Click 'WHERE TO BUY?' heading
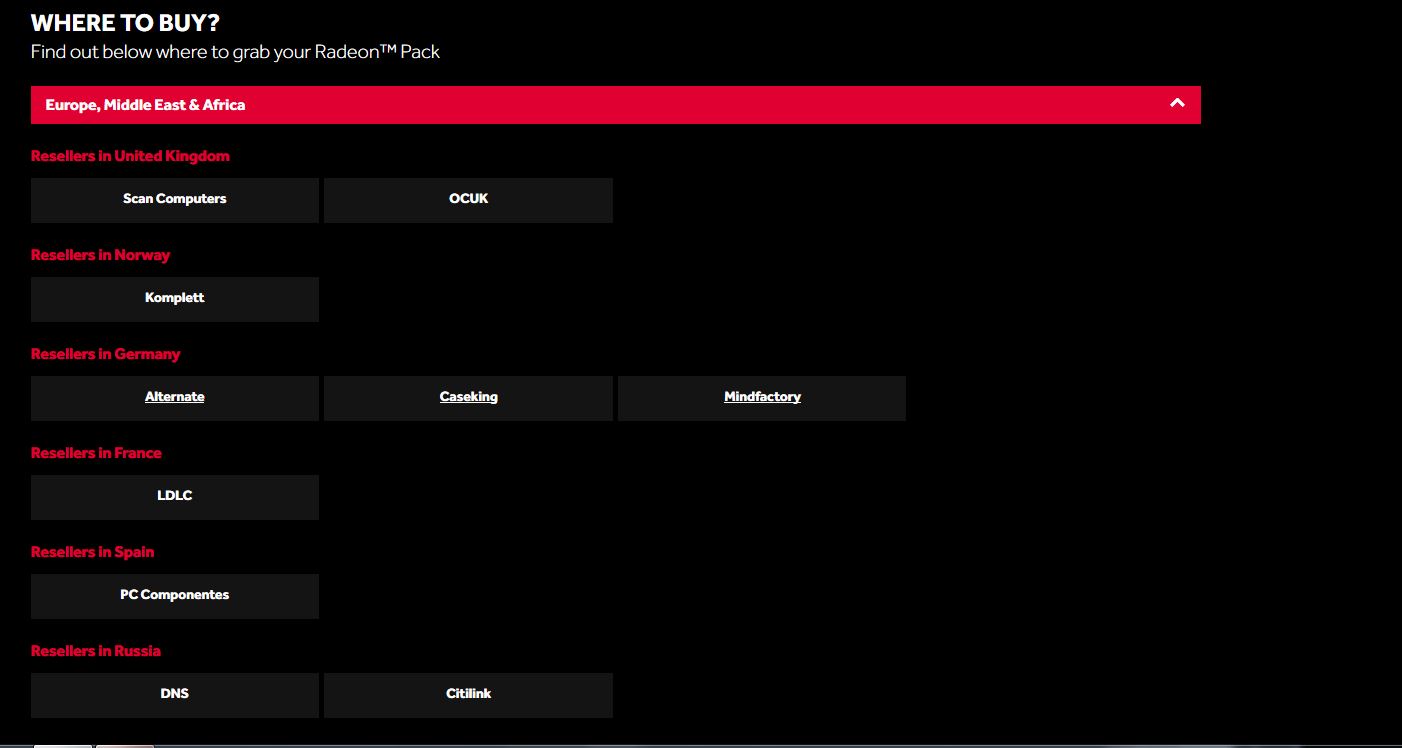This screenshot has height=748, width=1402. (125, 23)
